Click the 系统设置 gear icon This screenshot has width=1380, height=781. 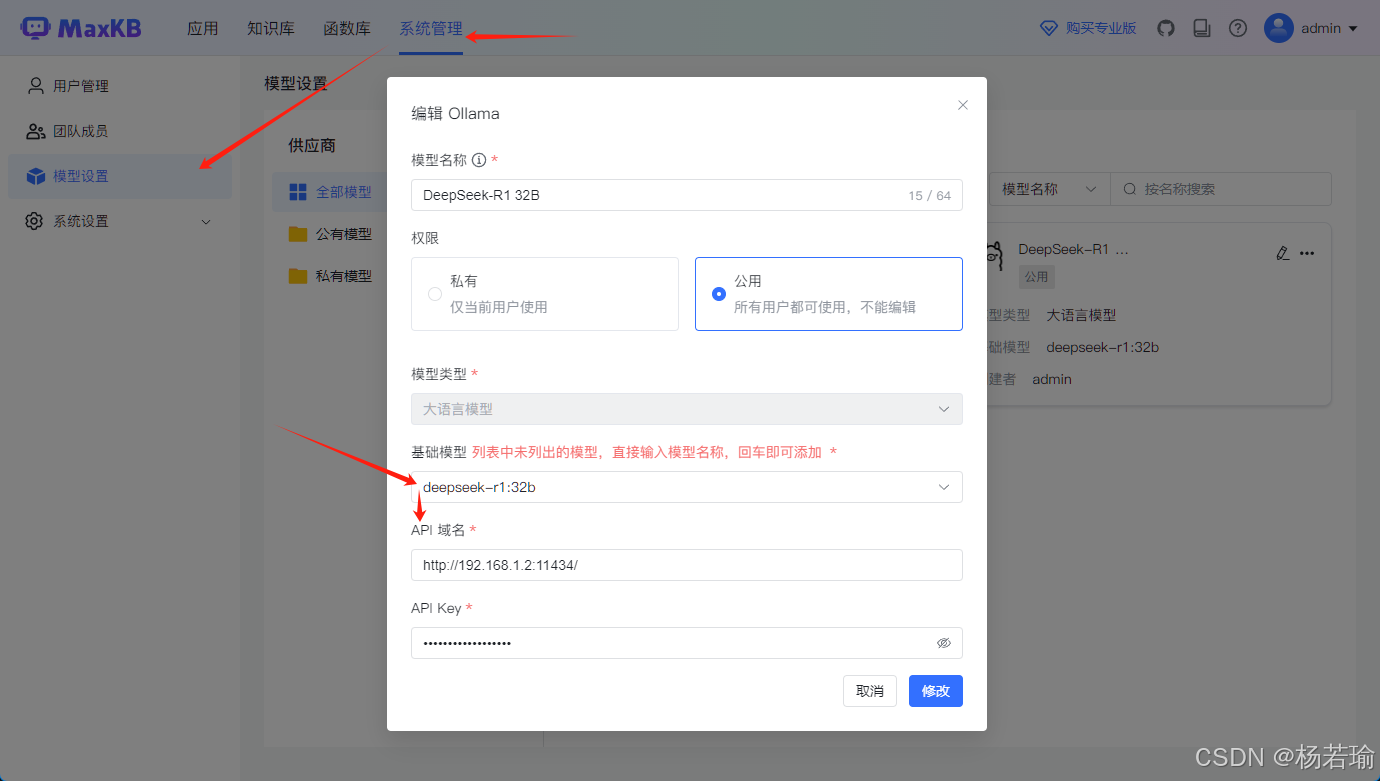pyautogui.click(x=35, y=221)
